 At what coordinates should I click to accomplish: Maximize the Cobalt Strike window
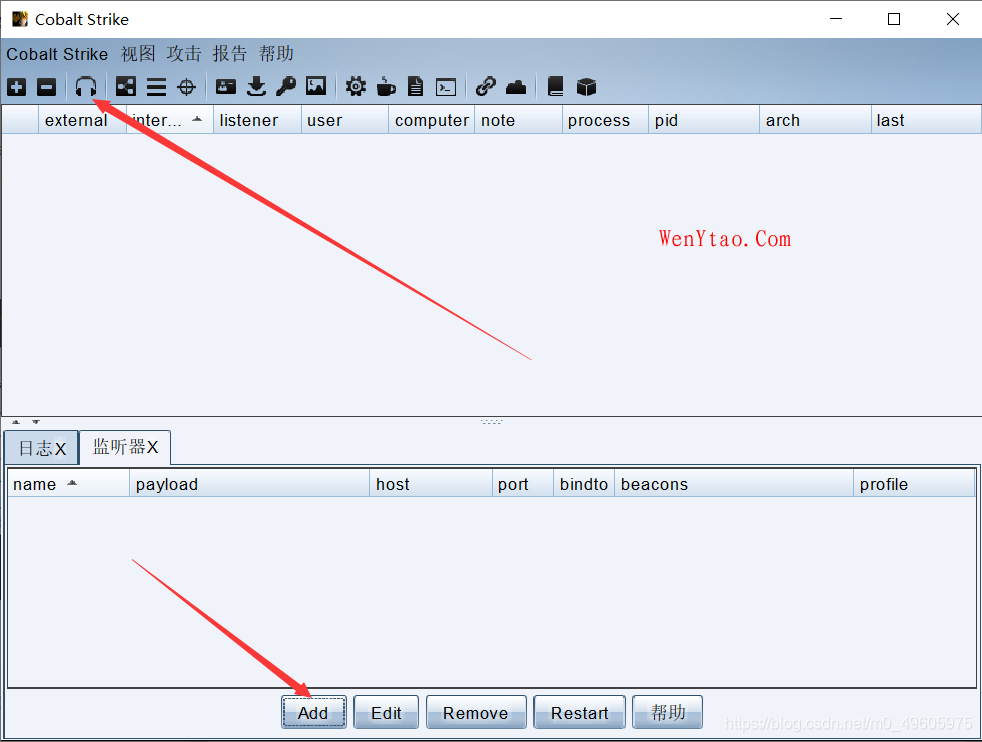[x=894, y=19]
